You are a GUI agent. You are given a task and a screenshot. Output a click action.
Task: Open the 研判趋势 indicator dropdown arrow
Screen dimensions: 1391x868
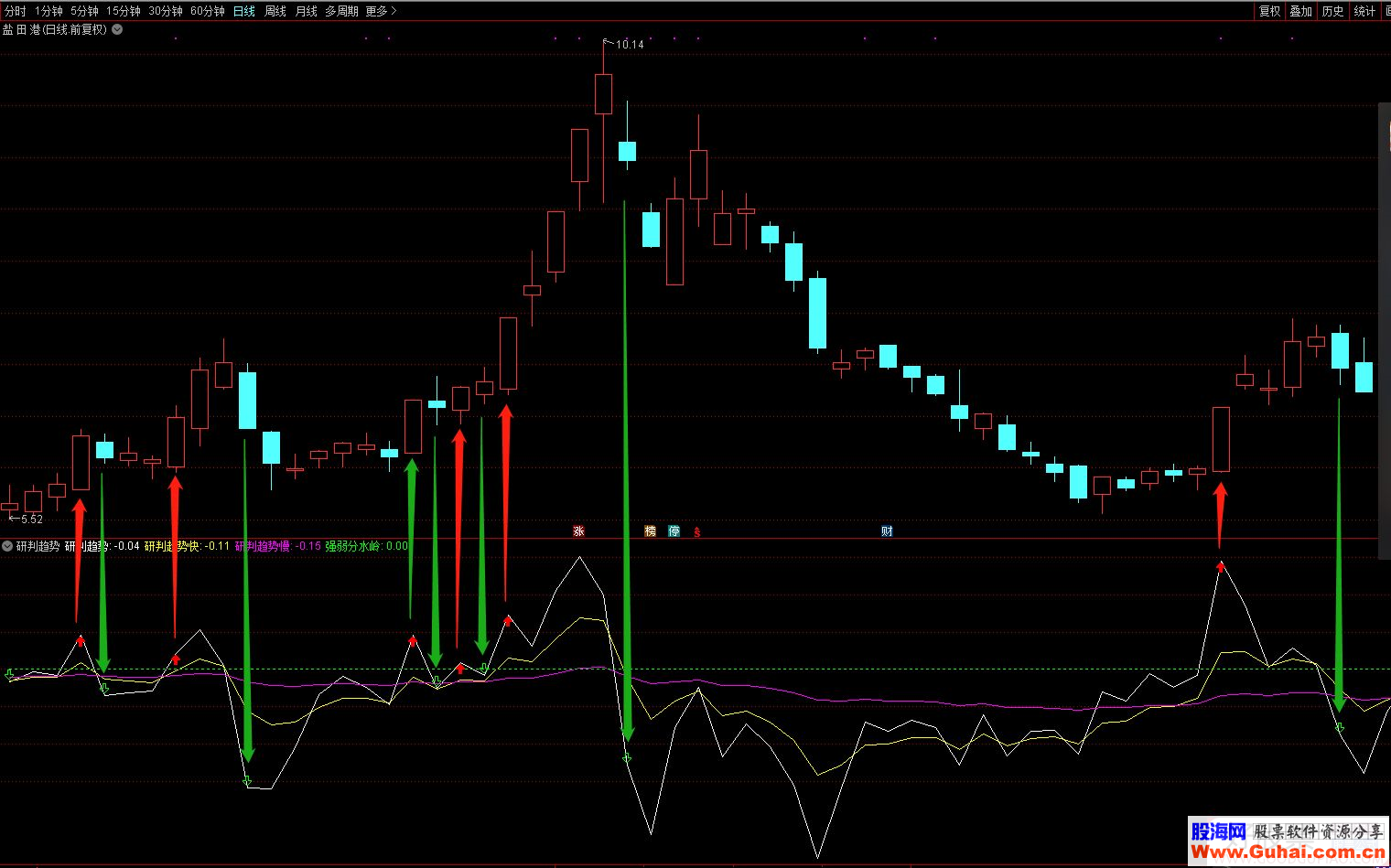coord(7,546)
